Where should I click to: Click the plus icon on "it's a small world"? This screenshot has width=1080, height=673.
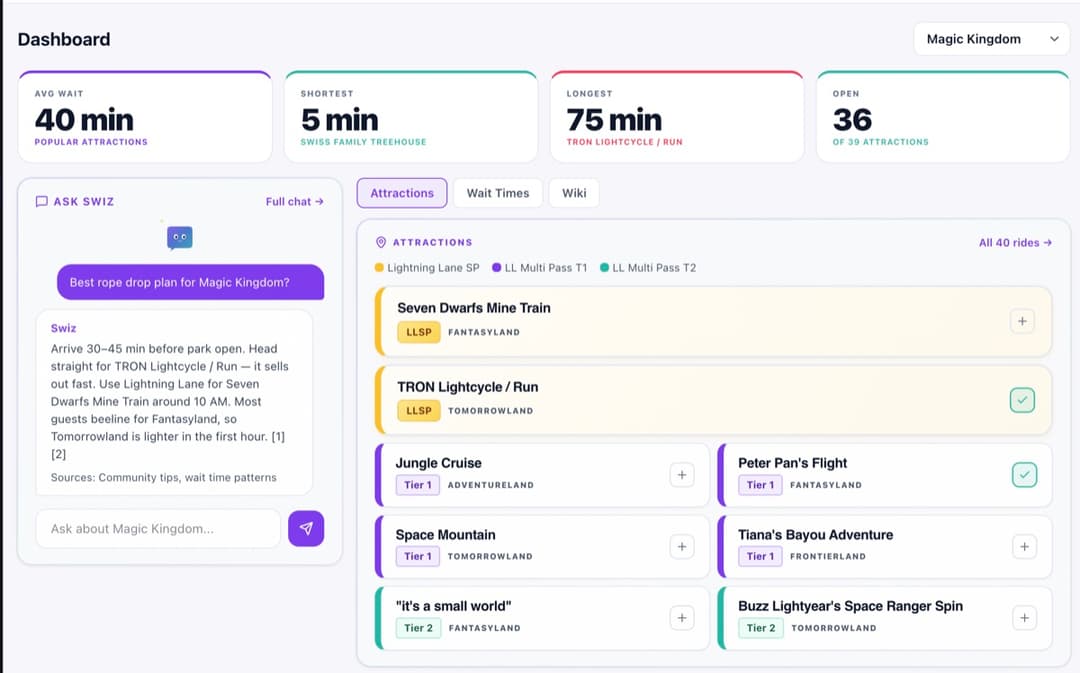(x=682, y=618)
